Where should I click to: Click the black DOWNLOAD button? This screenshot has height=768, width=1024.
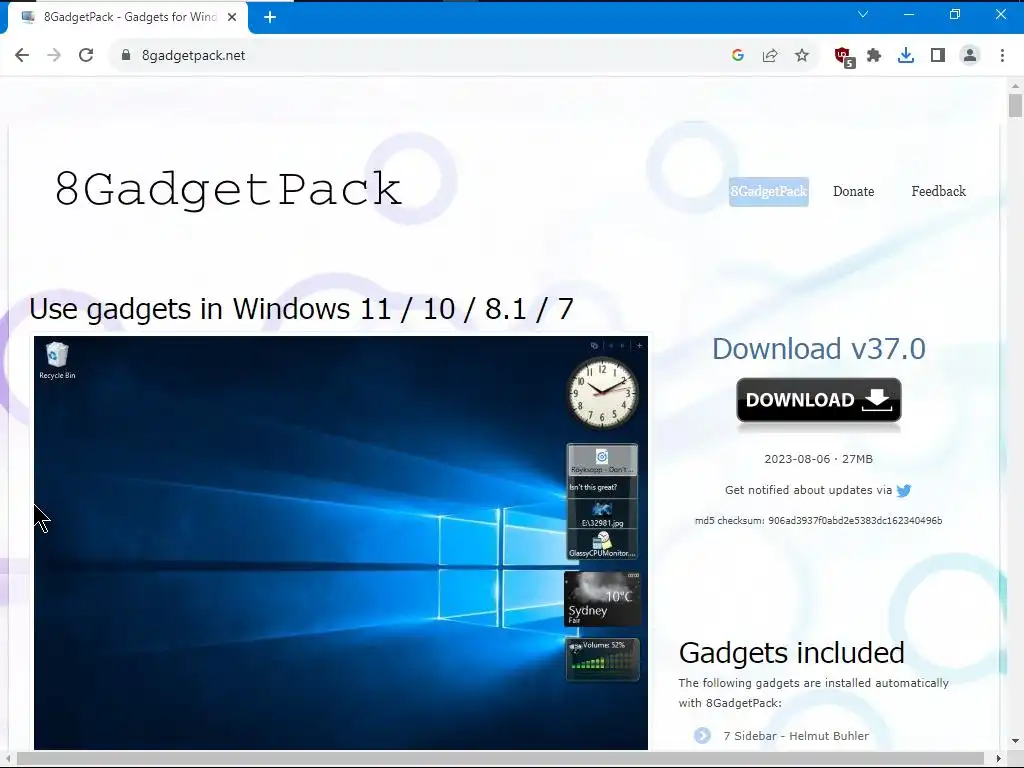[x=819, y=400]
